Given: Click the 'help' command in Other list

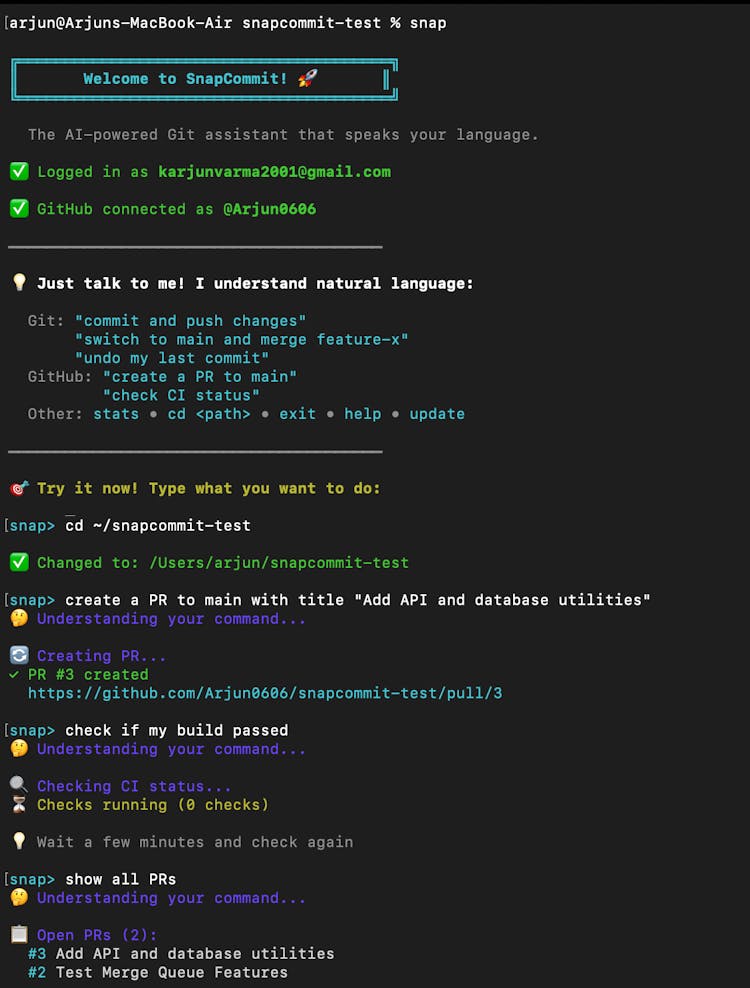Looking at the screenshot, I should point(362,414).
